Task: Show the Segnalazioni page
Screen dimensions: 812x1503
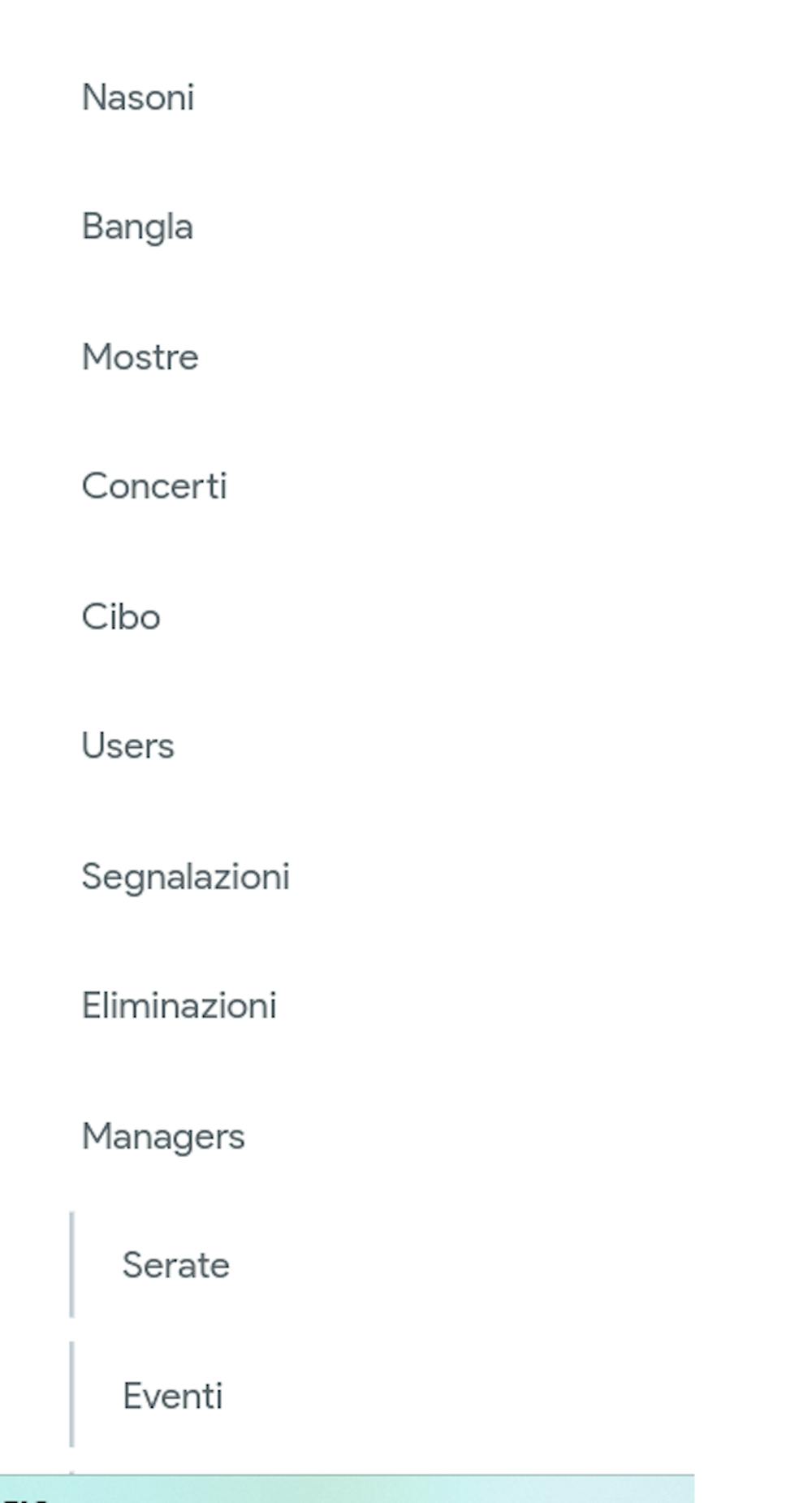Action: (x=185, y=876)
